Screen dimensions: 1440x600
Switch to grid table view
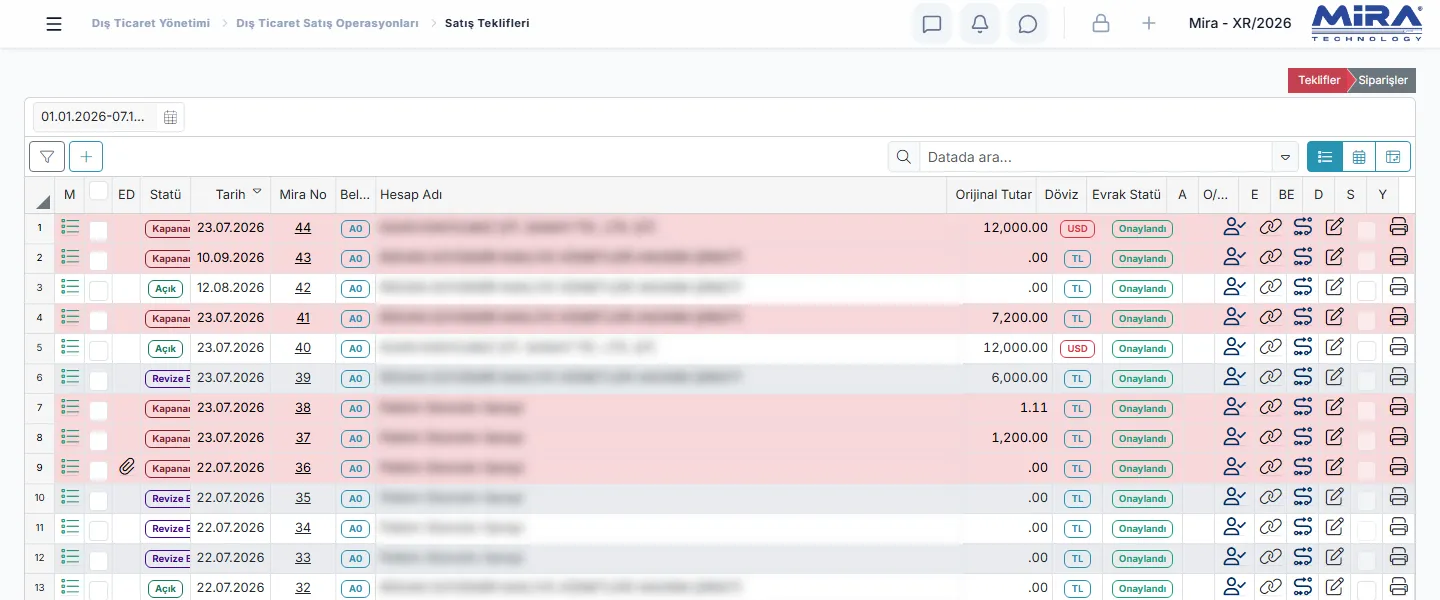coord(1359,156)
